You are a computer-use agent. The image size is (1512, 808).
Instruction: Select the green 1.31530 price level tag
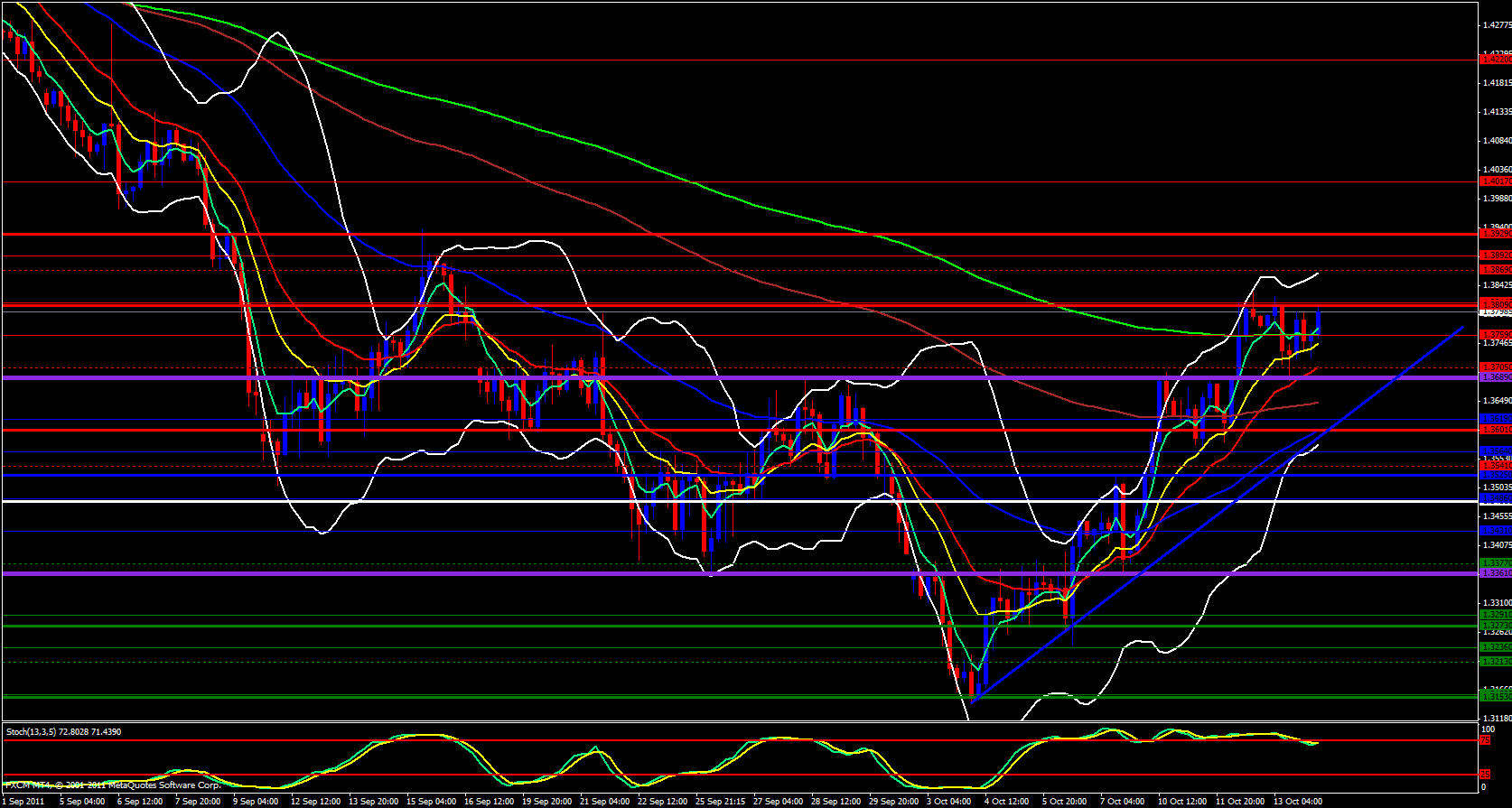click(x=1495, y=697)
